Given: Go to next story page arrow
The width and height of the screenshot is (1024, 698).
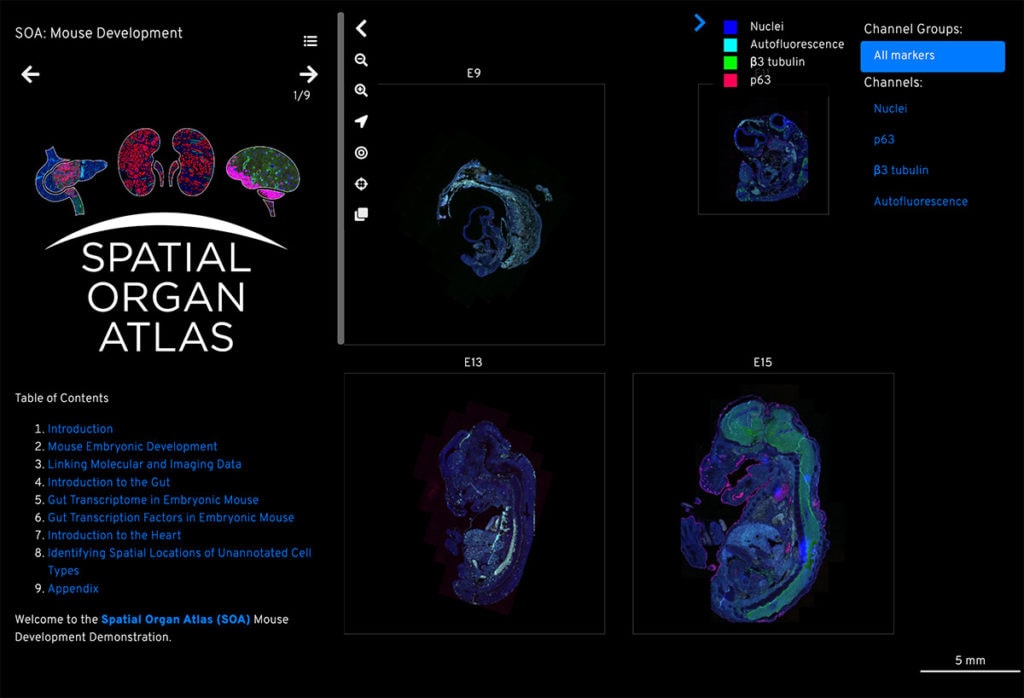Looking at the screenshot, I should tap(308, 74).
